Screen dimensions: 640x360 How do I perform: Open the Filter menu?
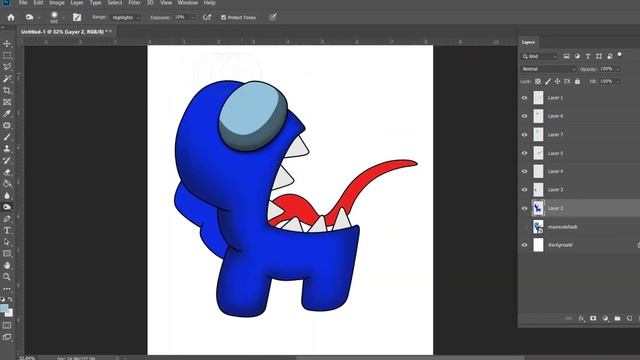[x=134, y=3]
